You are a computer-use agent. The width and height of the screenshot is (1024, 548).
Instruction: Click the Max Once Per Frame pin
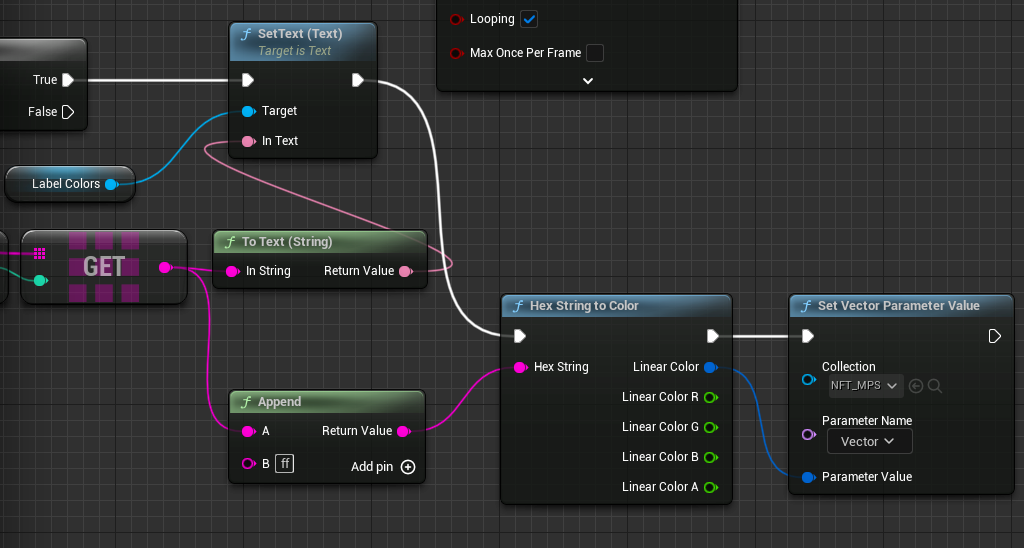(456, 54)
